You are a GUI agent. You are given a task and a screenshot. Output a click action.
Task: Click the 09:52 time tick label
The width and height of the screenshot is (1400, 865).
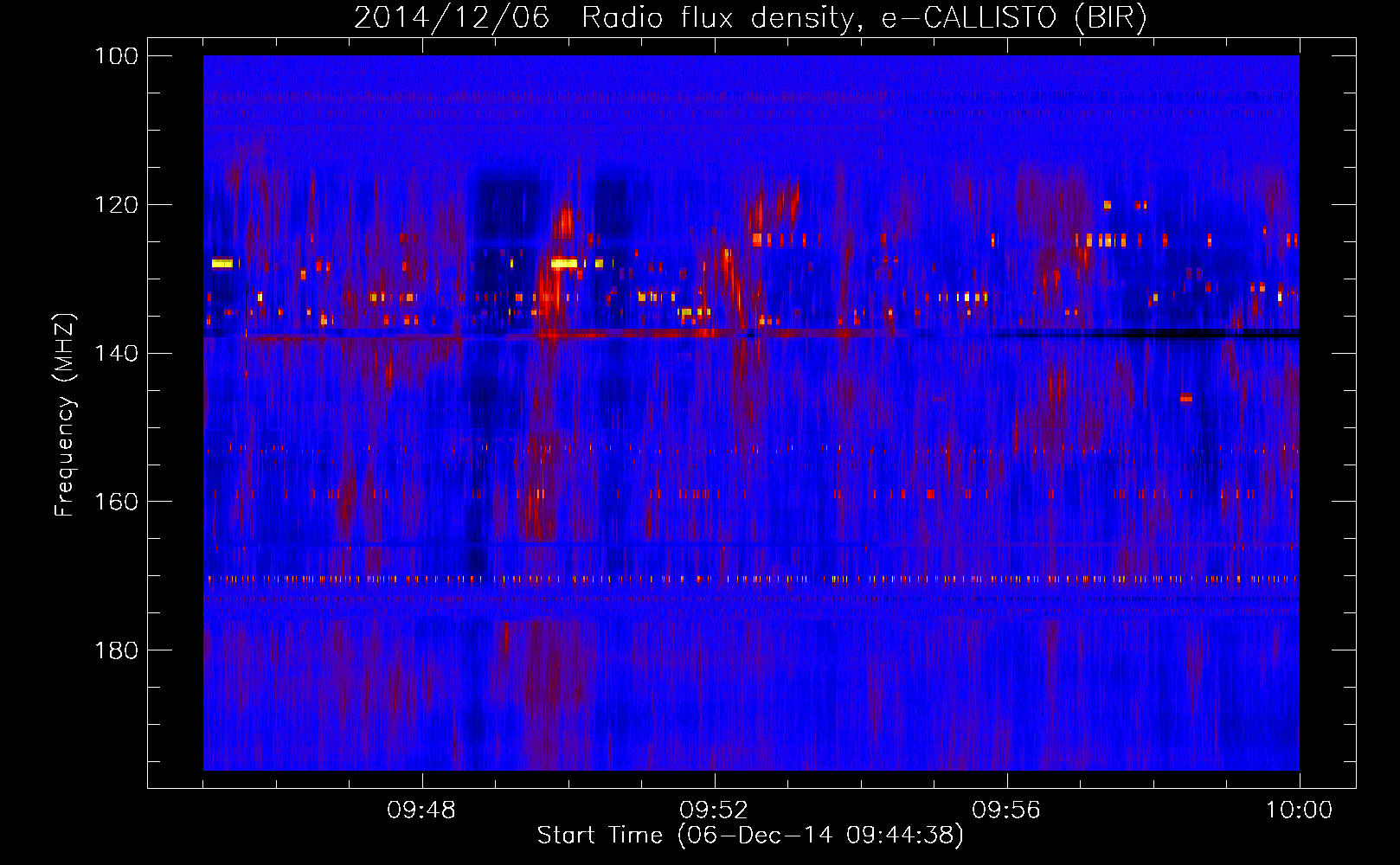[x=714, y=811]
